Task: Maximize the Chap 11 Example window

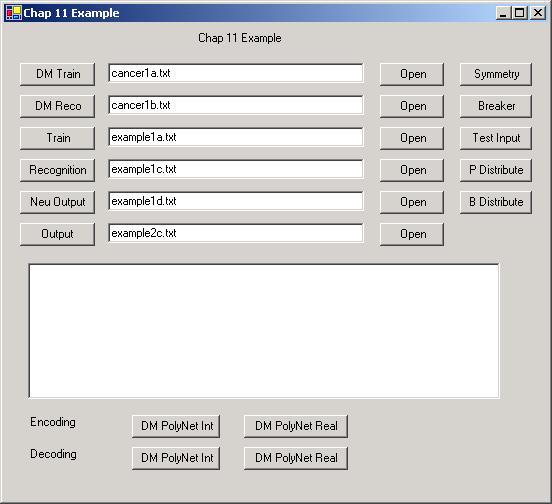Action: [x=519, y=13]
